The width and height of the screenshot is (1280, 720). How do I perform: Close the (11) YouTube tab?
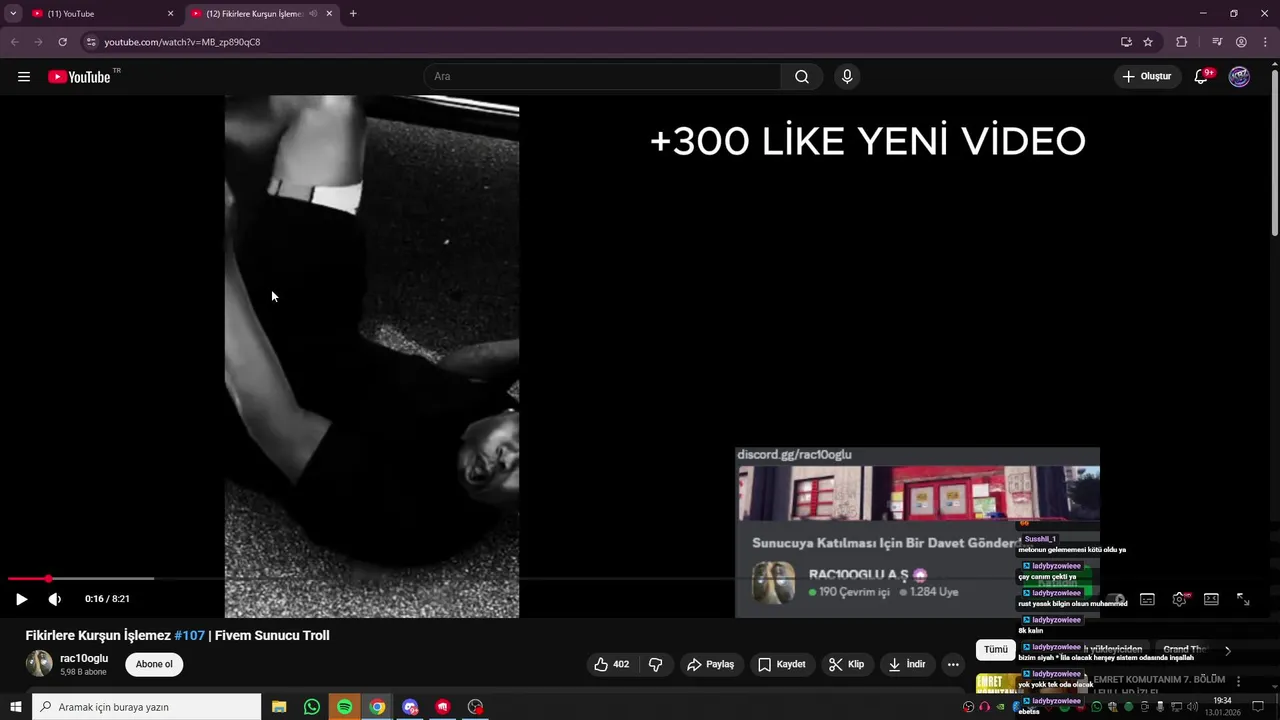pos(170,14)
